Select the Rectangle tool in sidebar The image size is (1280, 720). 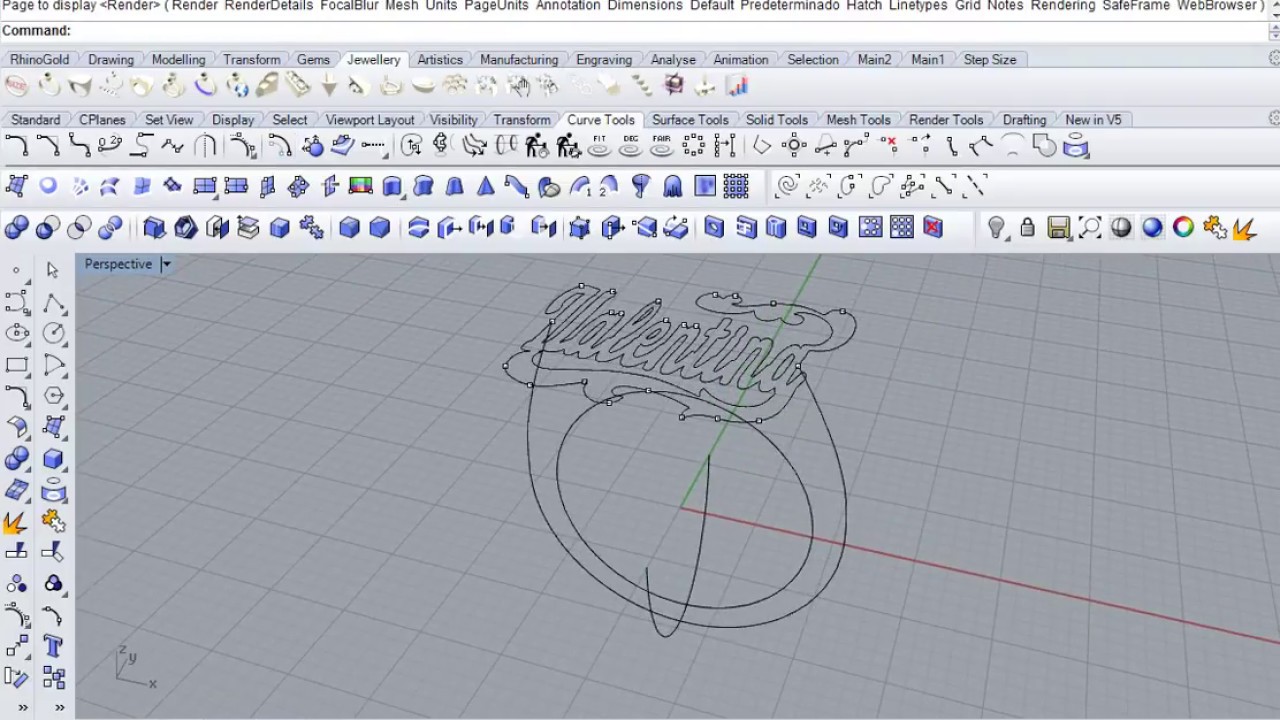pyautogui.click(x=17, y=365)
